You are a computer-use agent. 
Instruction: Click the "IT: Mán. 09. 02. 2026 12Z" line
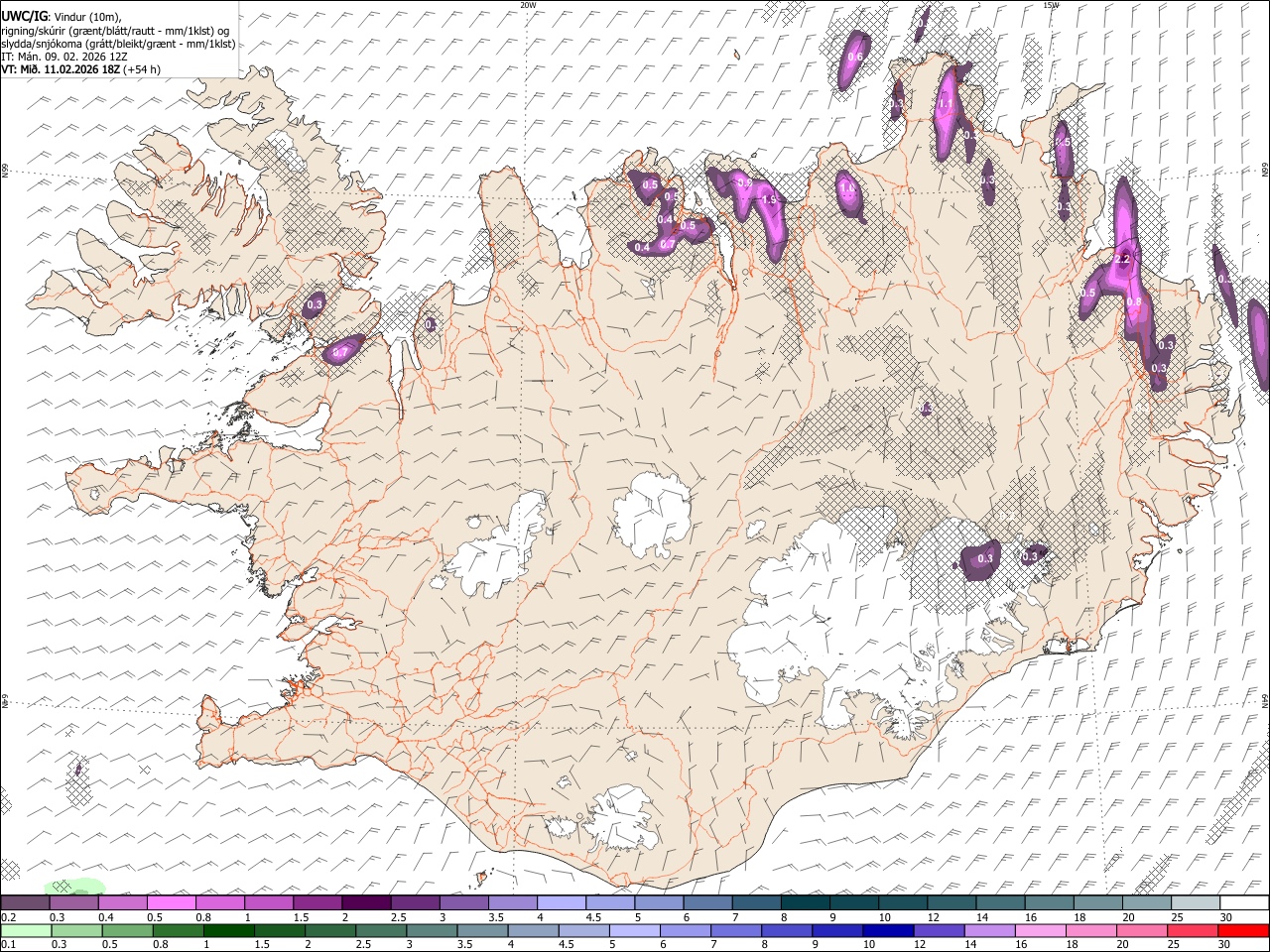click(x=64, y=57)
